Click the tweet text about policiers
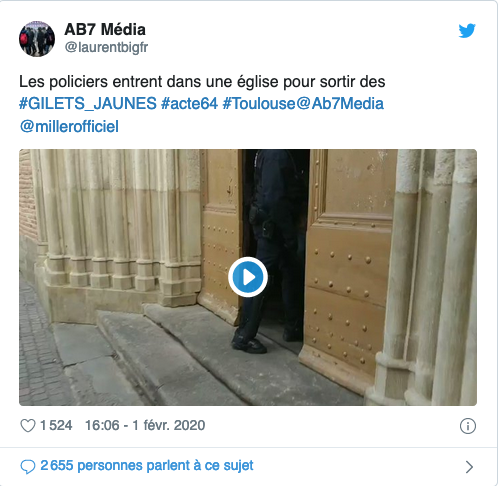500x486 pixels. (x=202, y=82)
